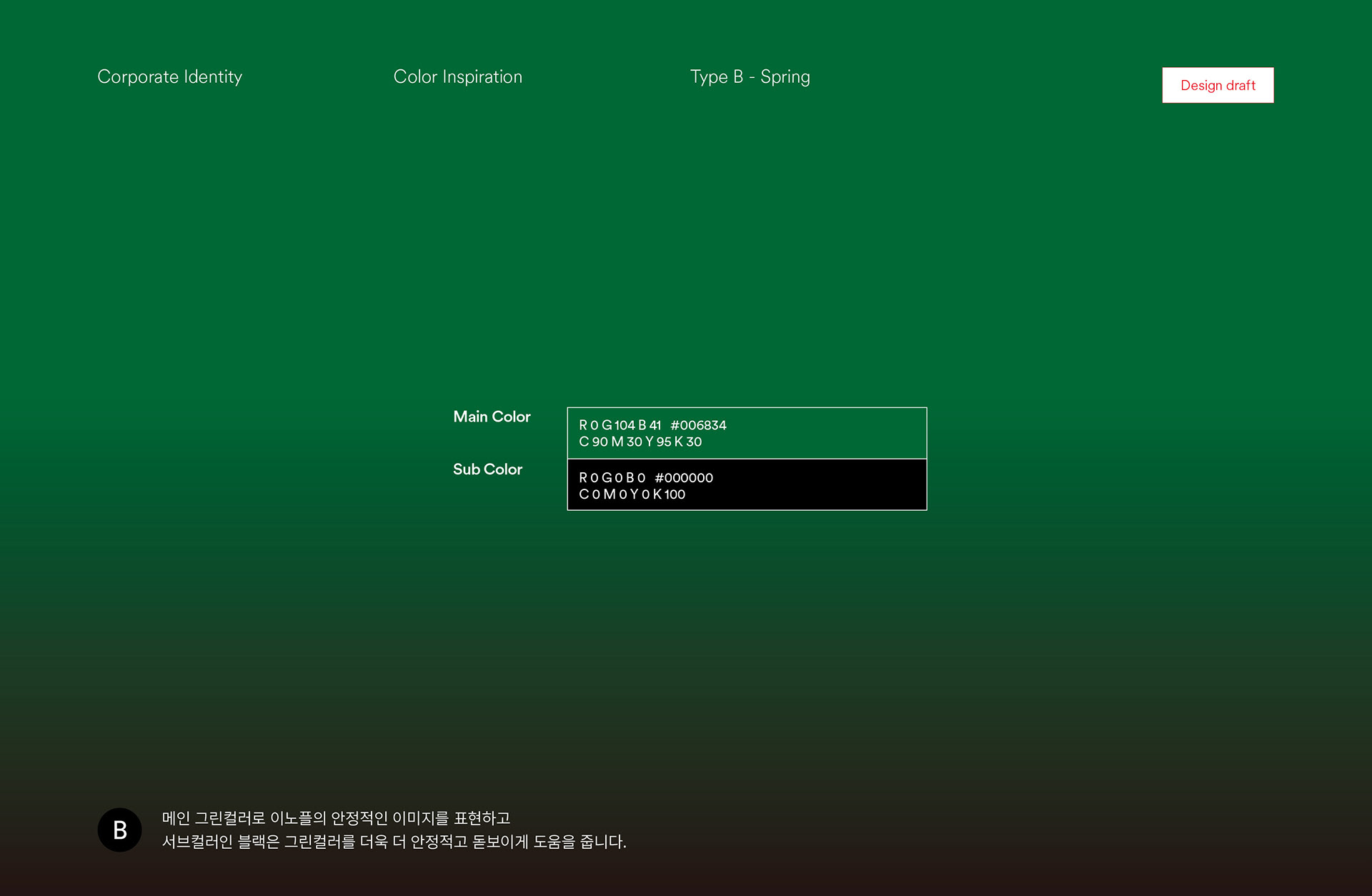Screen dimensions: 1372x896
Task: Click the C 0 M 0 Y 0 K 100 line
Action: pyautogui.click(x=632, y=494)
